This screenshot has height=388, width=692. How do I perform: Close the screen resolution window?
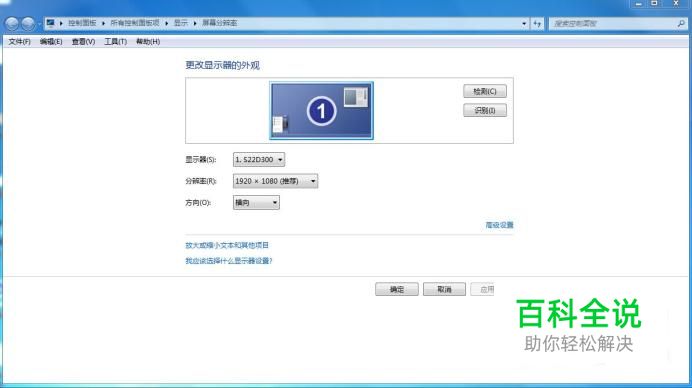(676, 4)
